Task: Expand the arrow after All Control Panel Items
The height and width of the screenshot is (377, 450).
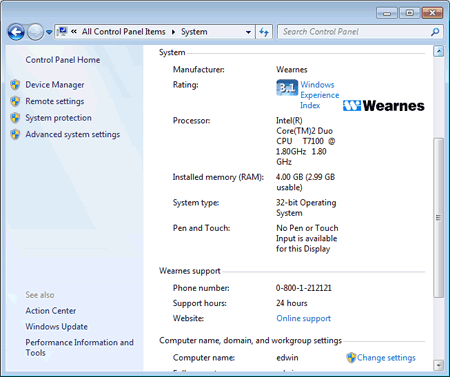Action: click(173, 32)
